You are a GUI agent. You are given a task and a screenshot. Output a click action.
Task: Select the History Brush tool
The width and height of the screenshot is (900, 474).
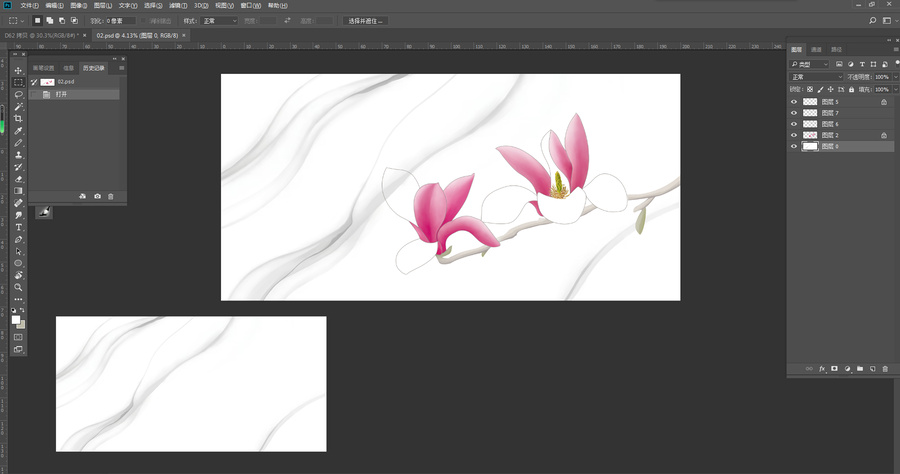tap(18, 167)
